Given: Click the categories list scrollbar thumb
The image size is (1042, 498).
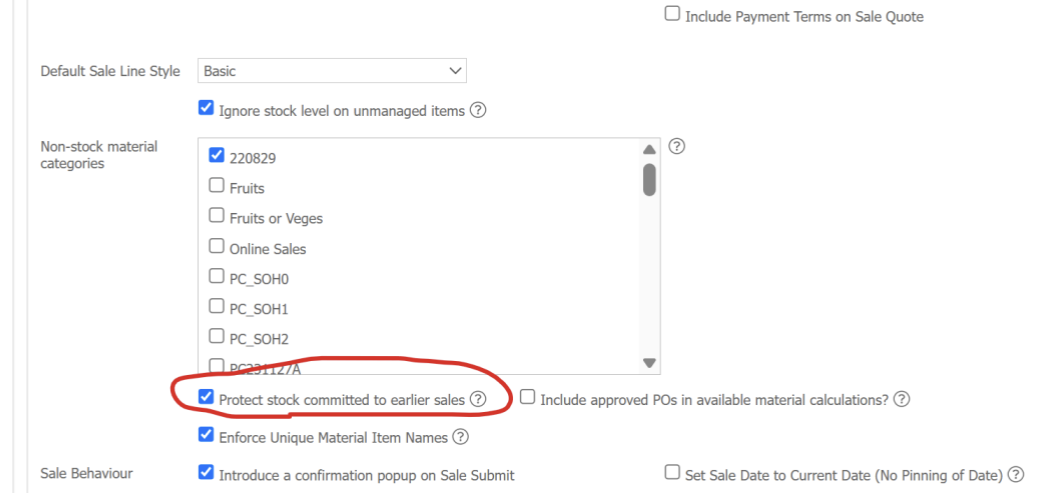Looking at the screenshot, I should click(650, 180).
